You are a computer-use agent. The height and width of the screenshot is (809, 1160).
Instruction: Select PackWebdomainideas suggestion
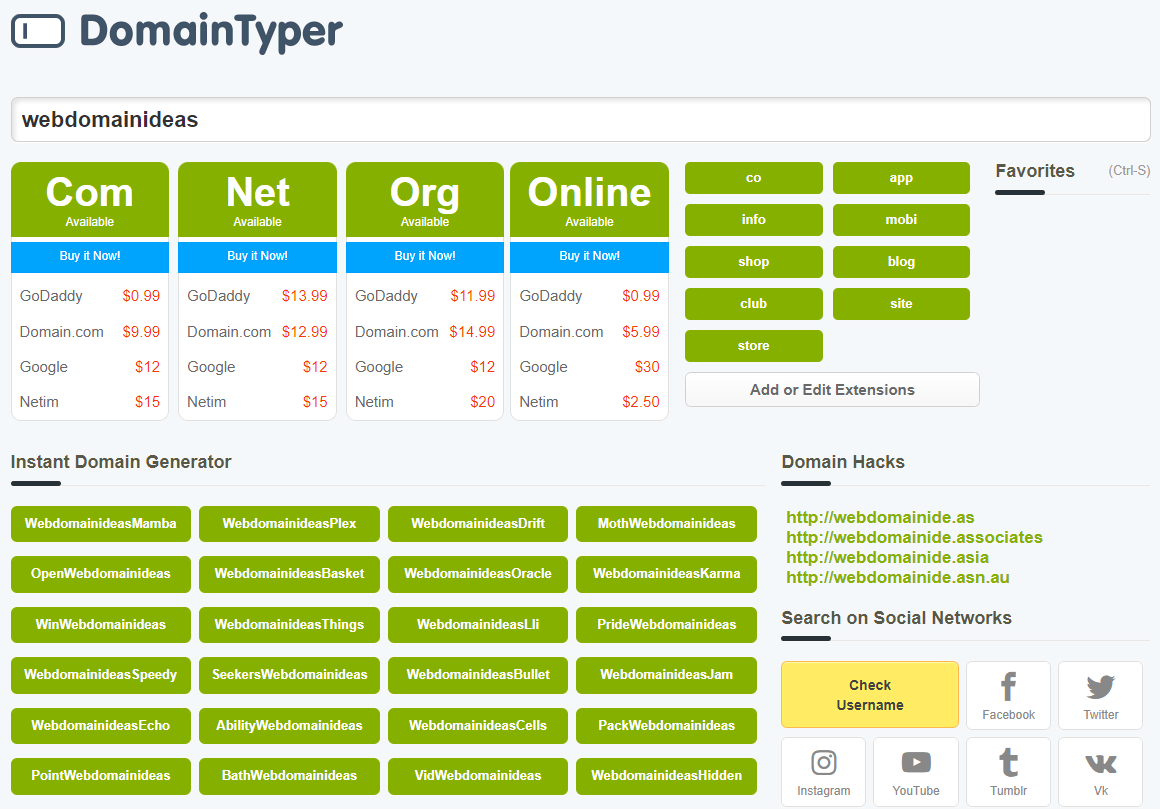pos(667,726)
